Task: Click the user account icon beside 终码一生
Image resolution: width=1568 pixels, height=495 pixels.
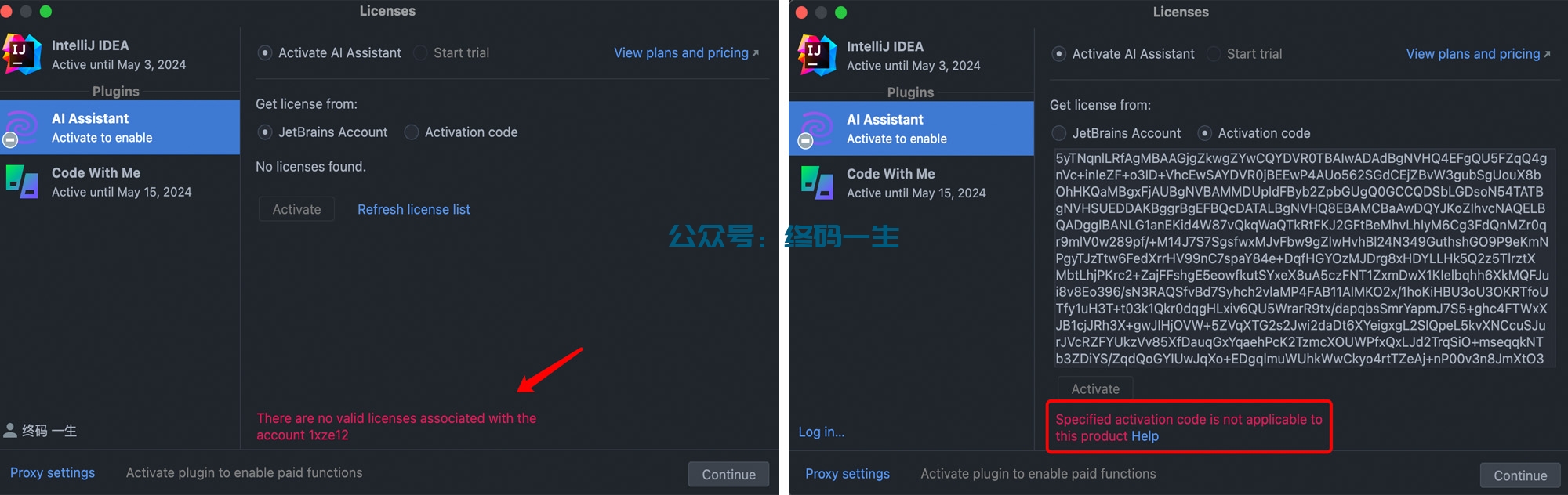Action: click(x=10, y=430)
